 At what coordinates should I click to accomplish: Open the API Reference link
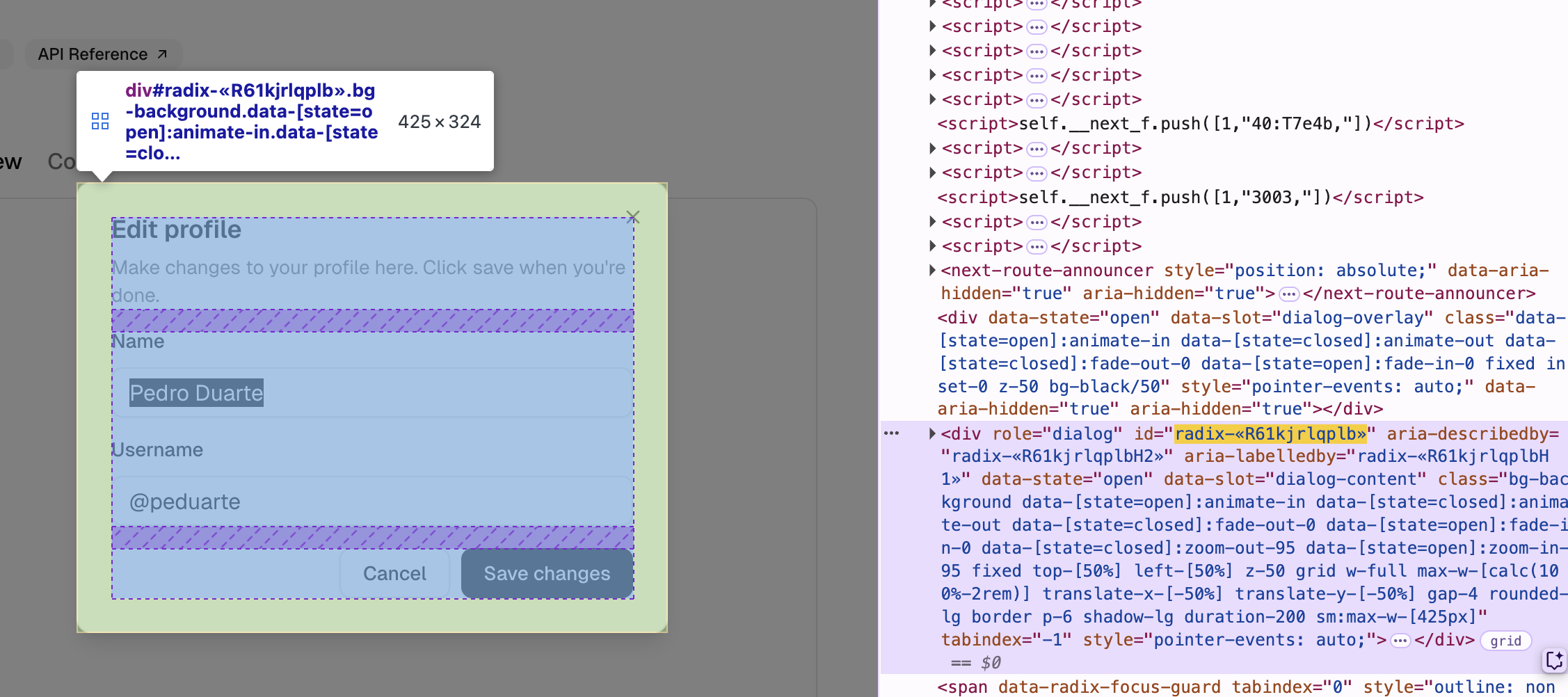click(x=103, y=54)
